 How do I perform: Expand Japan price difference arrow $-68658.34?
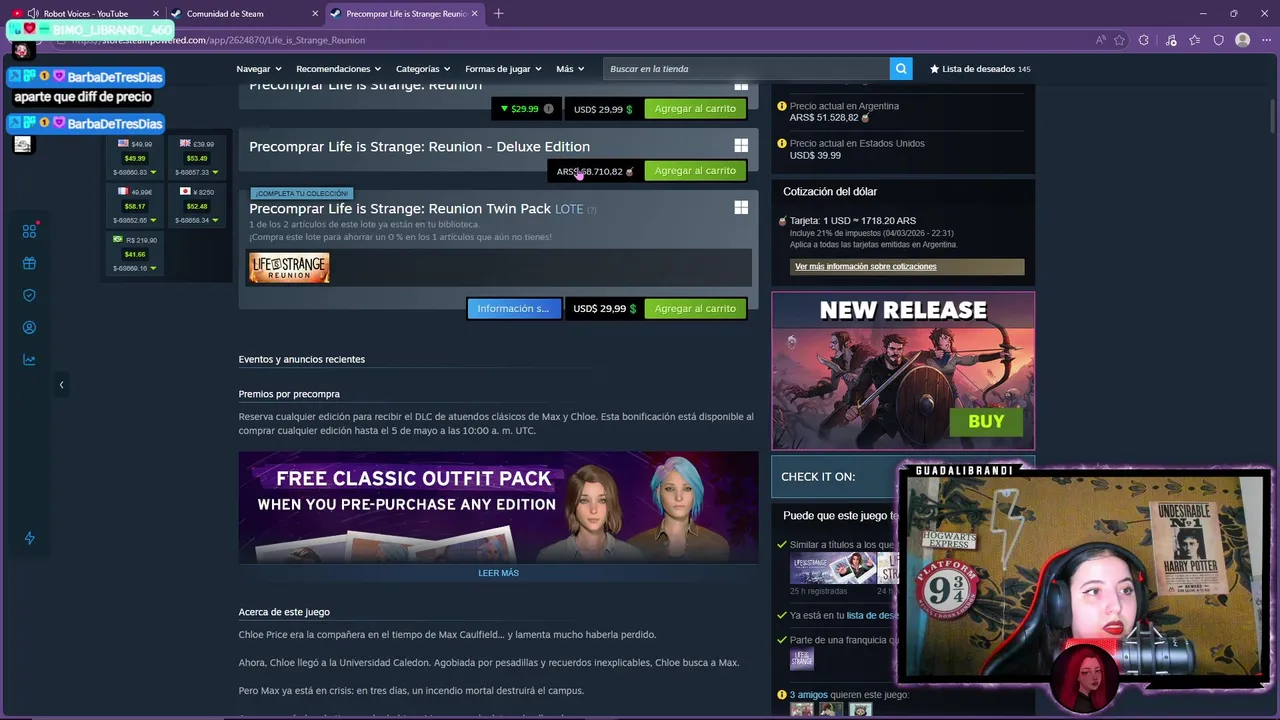(x=215, y=221)
